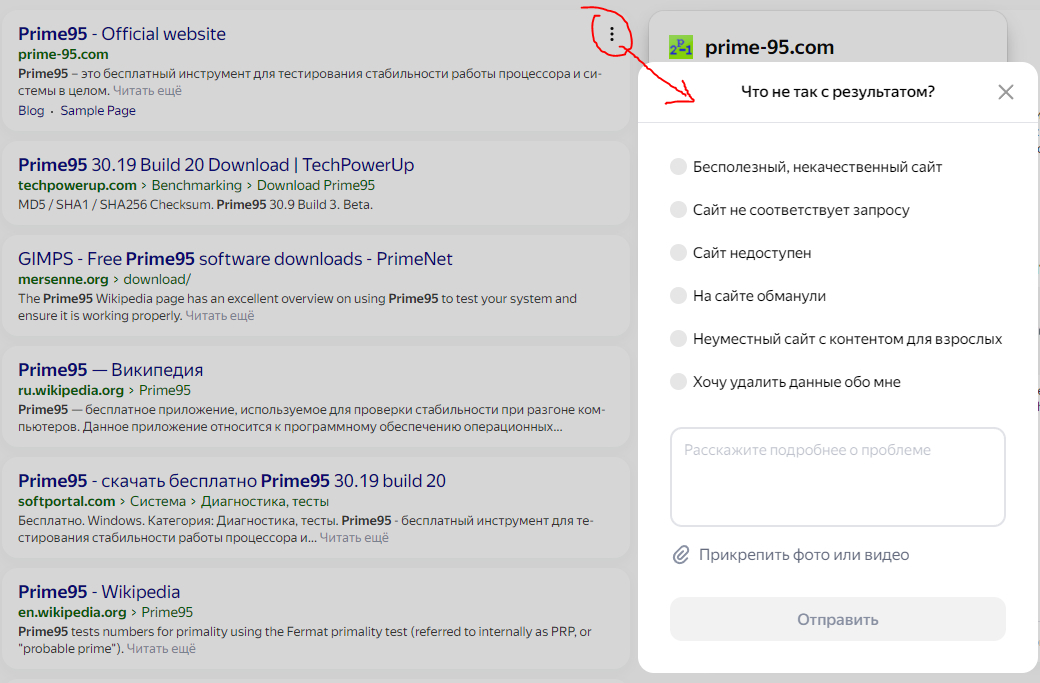This screenshot has height=683, width=1040.
Task: Focus the 'Расскажите подробнее о проблеме' text field
Action: click(x=838, y=477)
